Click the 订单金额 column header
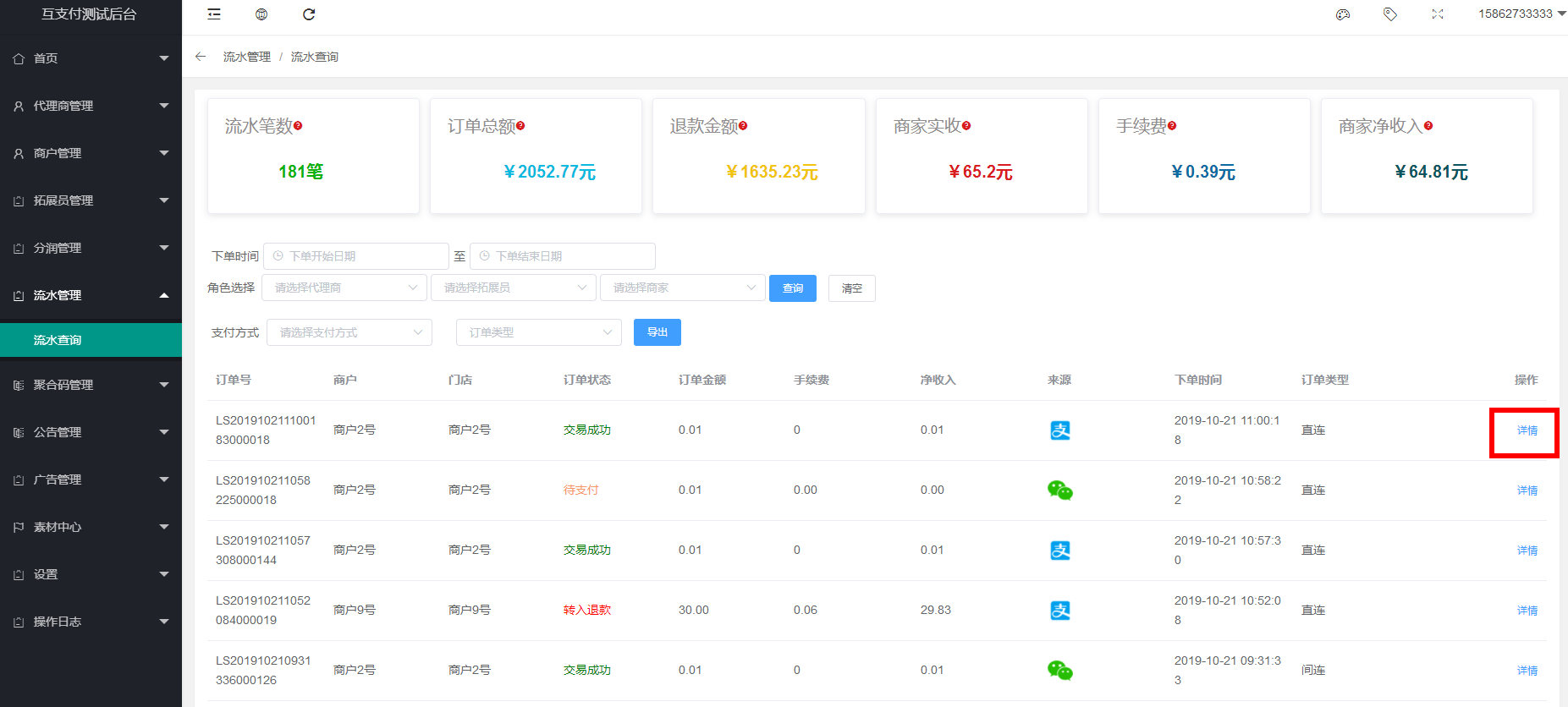 [x=702, y=380]
